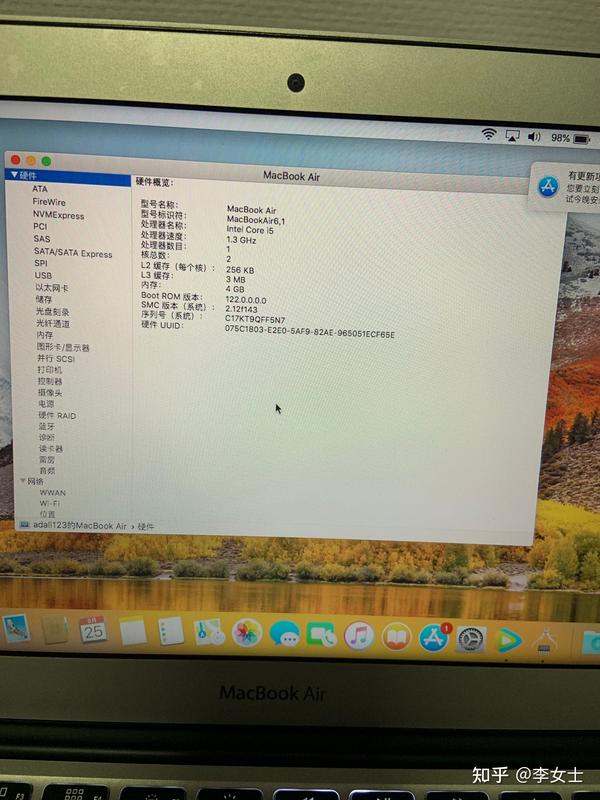Click System Information chip icon in dock
This screenshot has width=600, height=800.
[x=544, y=642]
